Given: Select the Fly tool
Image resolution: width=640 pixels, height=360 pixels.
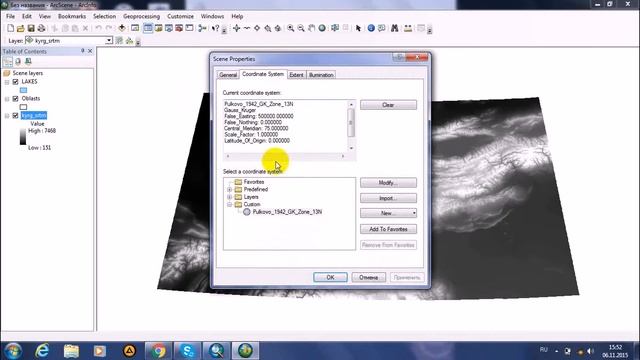Looking at the screenshot, I should (x=247, y=28).
